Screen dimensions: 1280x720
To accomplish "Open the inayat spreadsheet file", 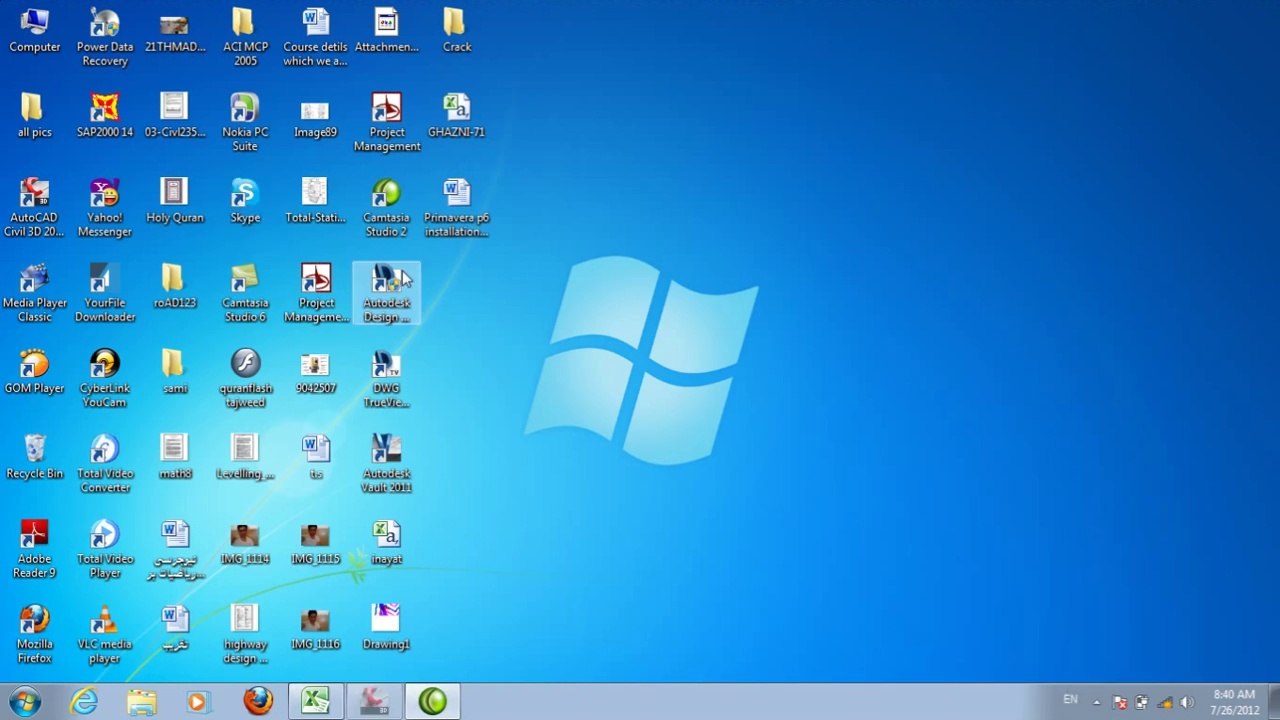I will click(386, 542).
